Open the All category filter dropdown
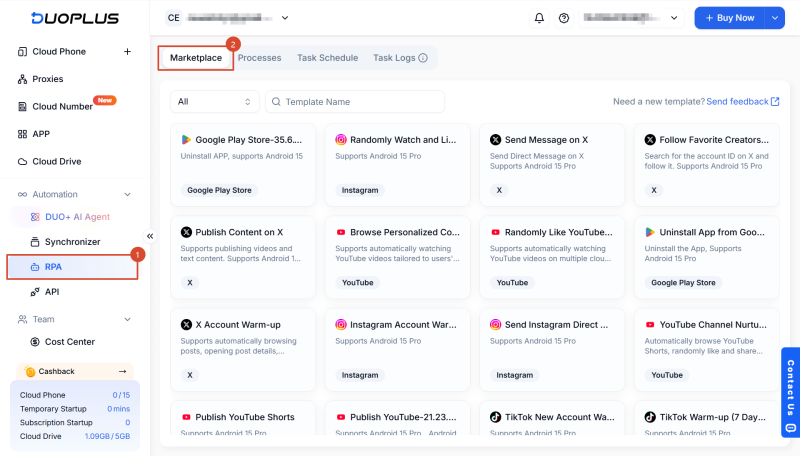Screen dimensions: 800x456 pyautogui.click(x=214, y=102)
